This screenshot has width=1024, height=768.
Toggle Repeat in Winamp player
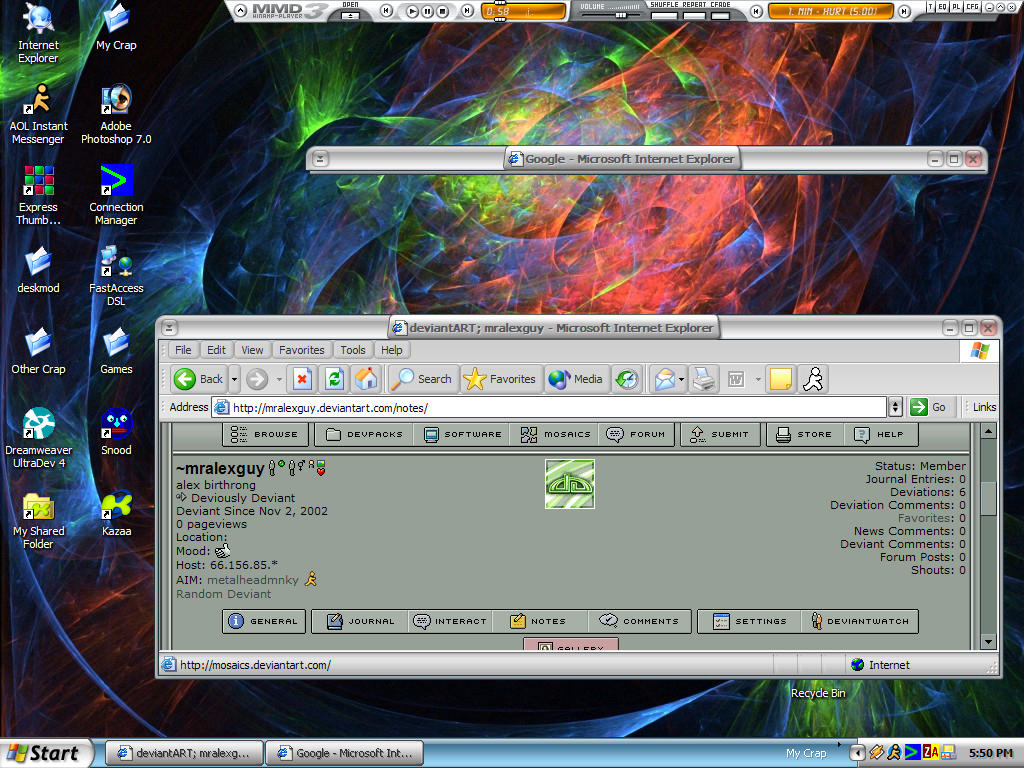[694, 14]
